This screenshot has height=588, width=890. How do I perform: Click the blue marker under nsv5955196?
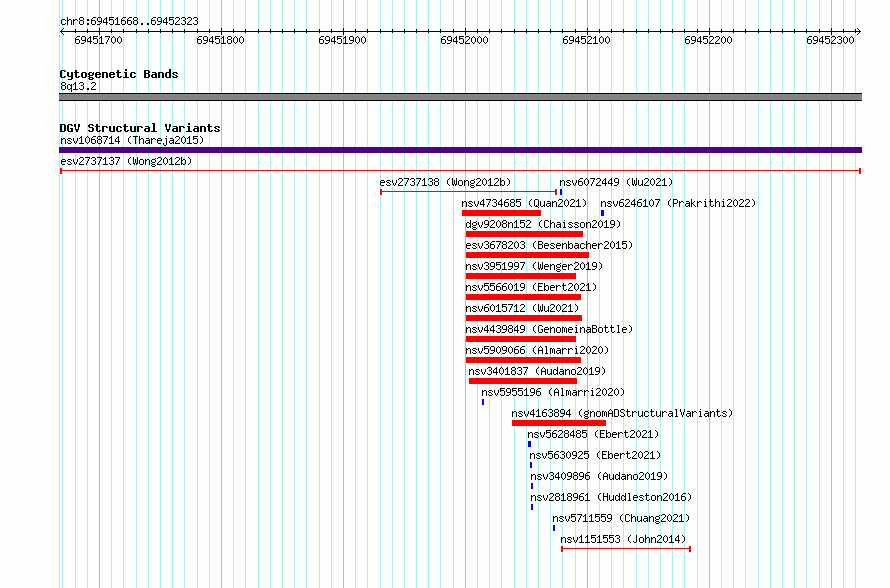483,402
